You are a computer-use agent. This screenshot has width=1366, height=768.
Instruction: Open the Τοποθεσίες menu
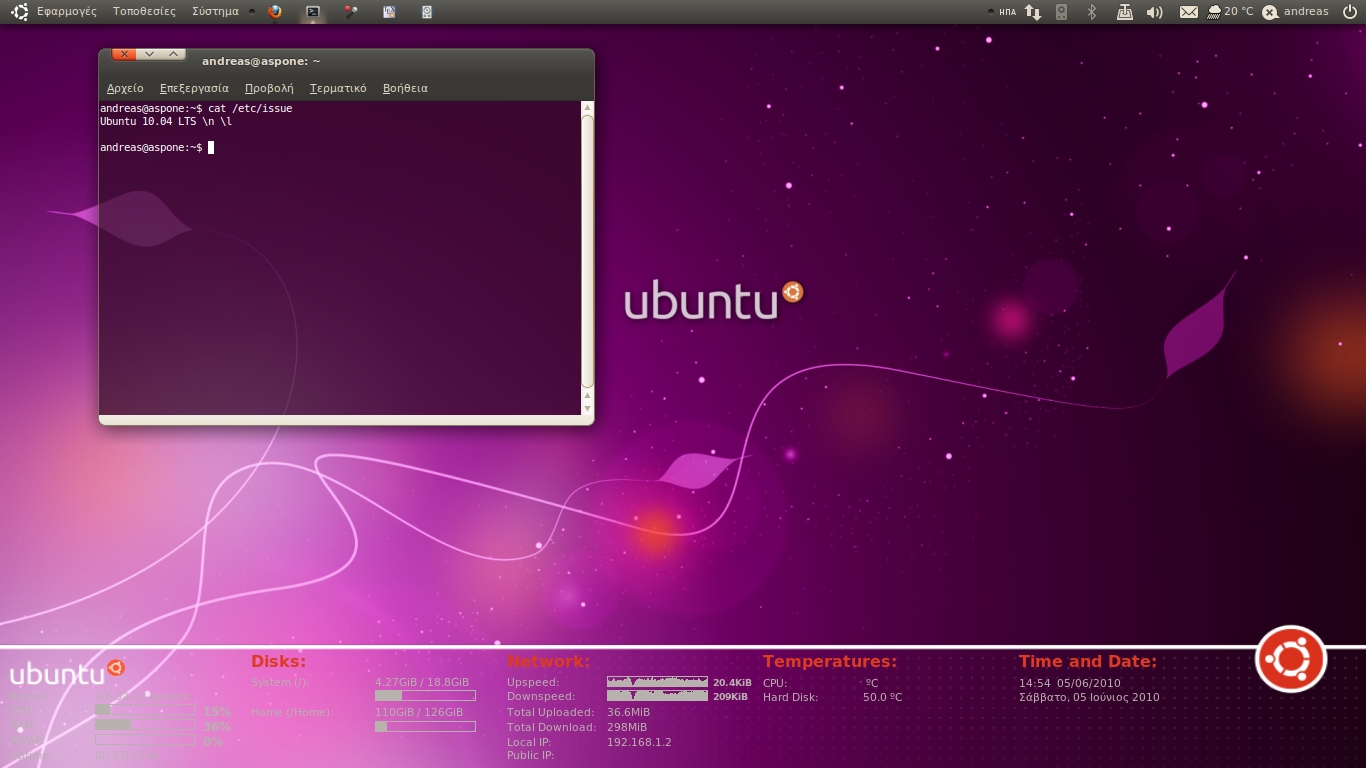144,12
